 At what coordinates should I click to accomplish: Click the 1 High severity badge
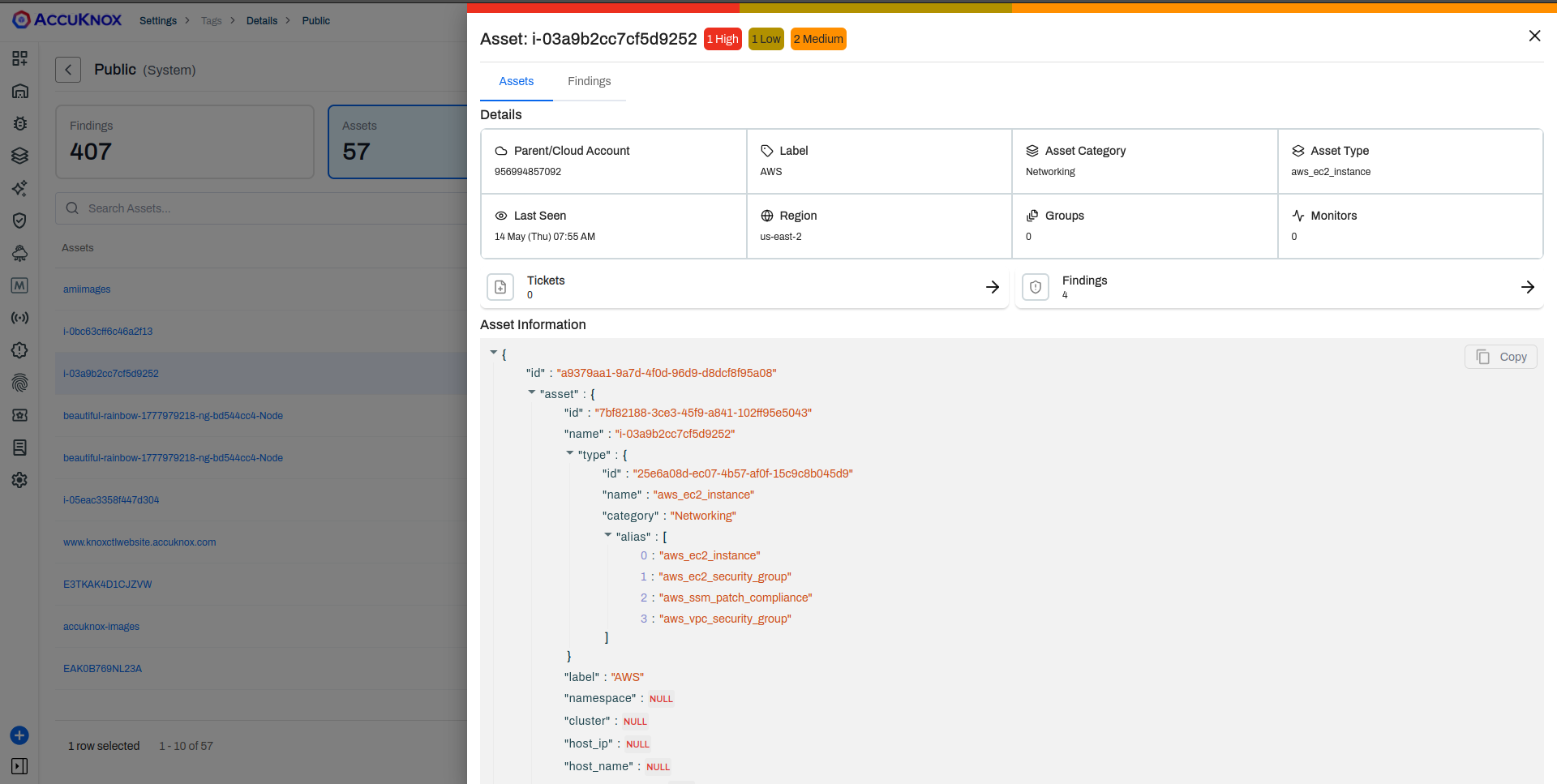click(x=723, y=39)
